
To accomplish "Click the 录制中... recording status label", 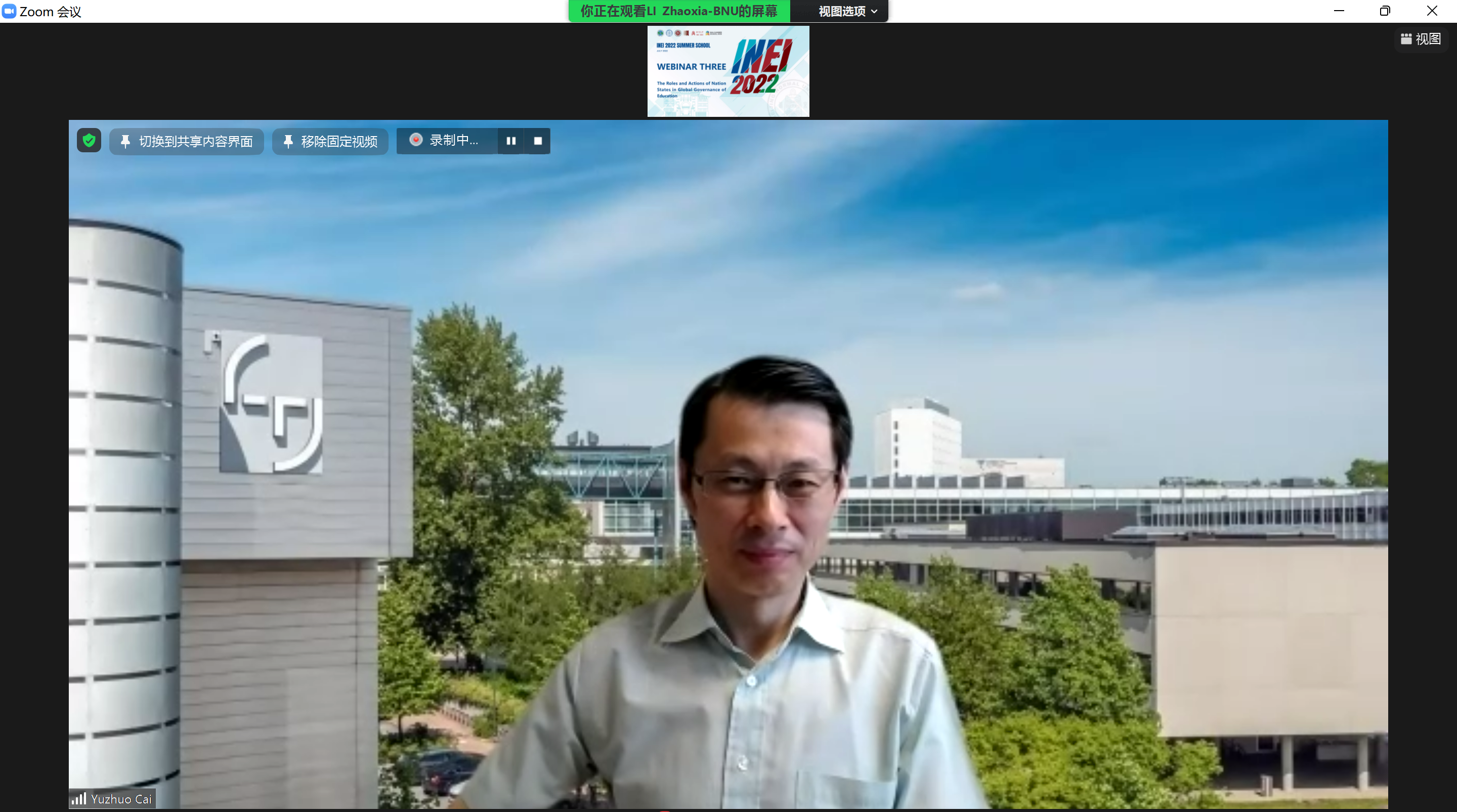I will pyautogui.click(x=454, y=140).
